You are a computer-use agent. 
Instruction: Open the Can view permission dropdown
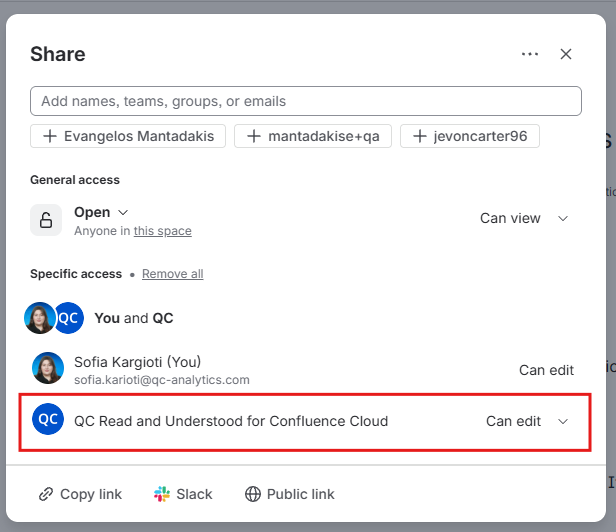click(524, 218)
